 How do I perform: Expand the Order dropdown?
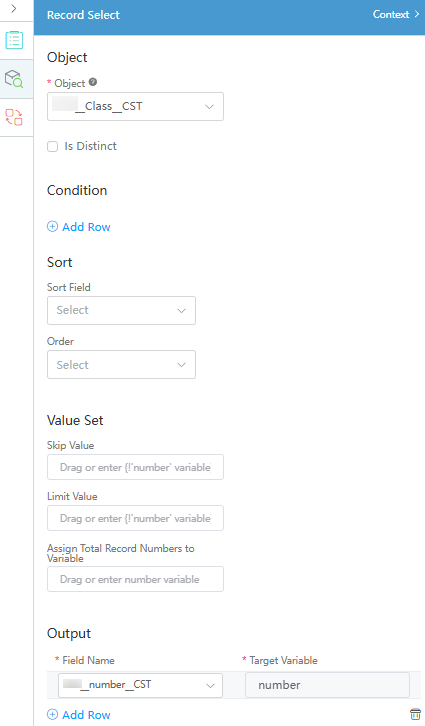(x=121, y=364)
